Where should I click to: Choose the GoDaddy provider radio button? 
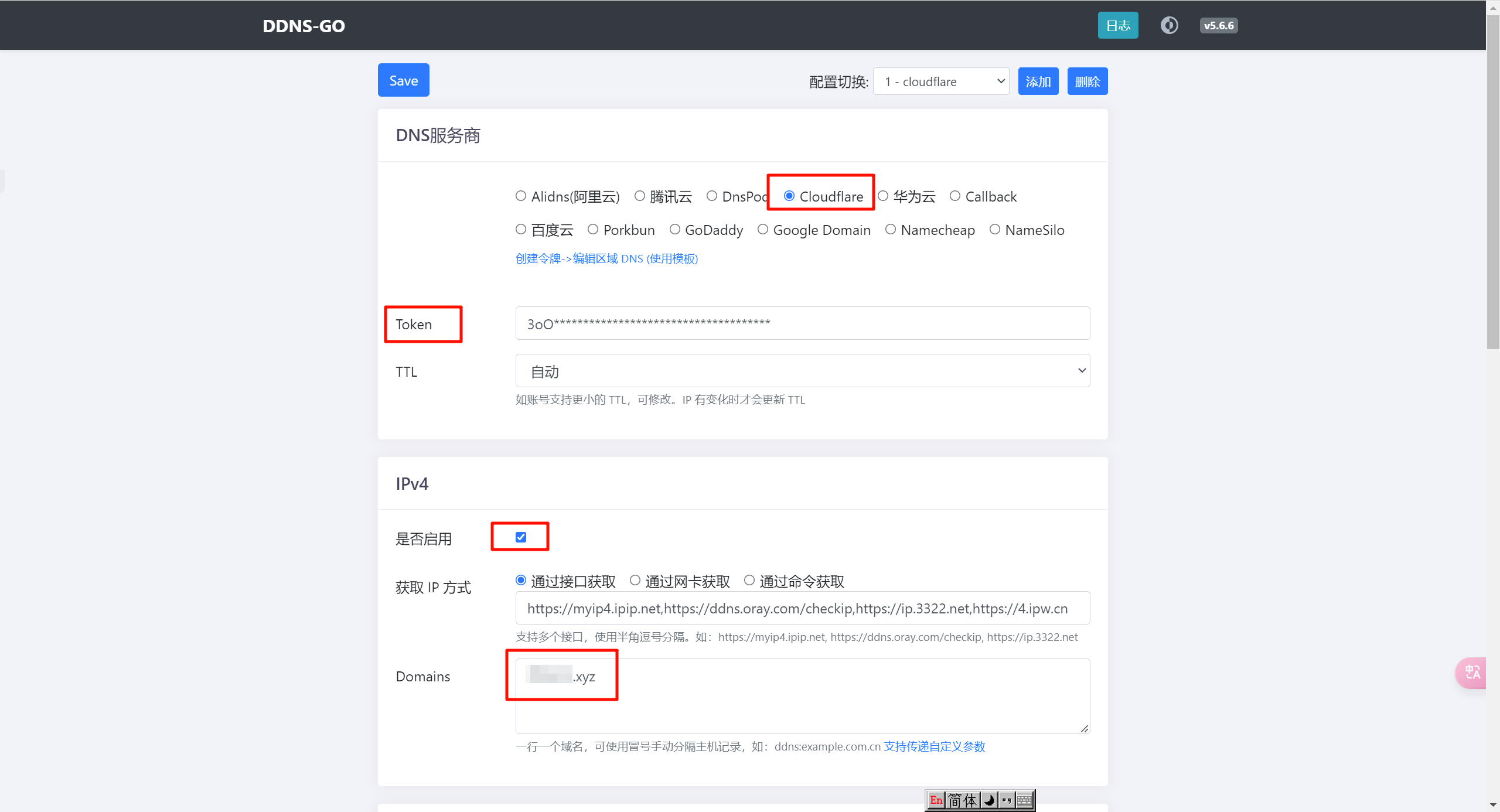(675, 229)
